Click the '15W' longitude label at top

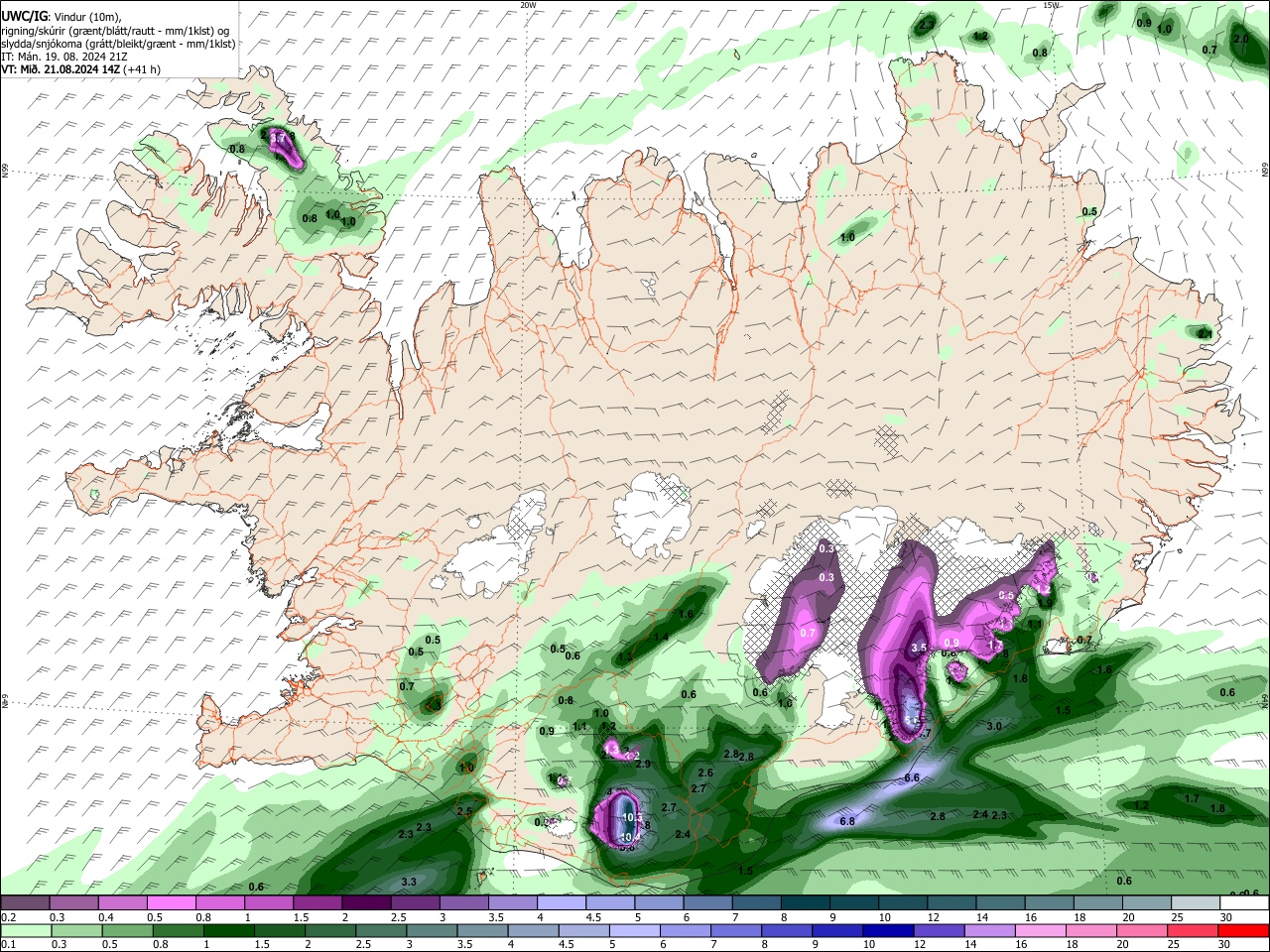click(1052, 5)
